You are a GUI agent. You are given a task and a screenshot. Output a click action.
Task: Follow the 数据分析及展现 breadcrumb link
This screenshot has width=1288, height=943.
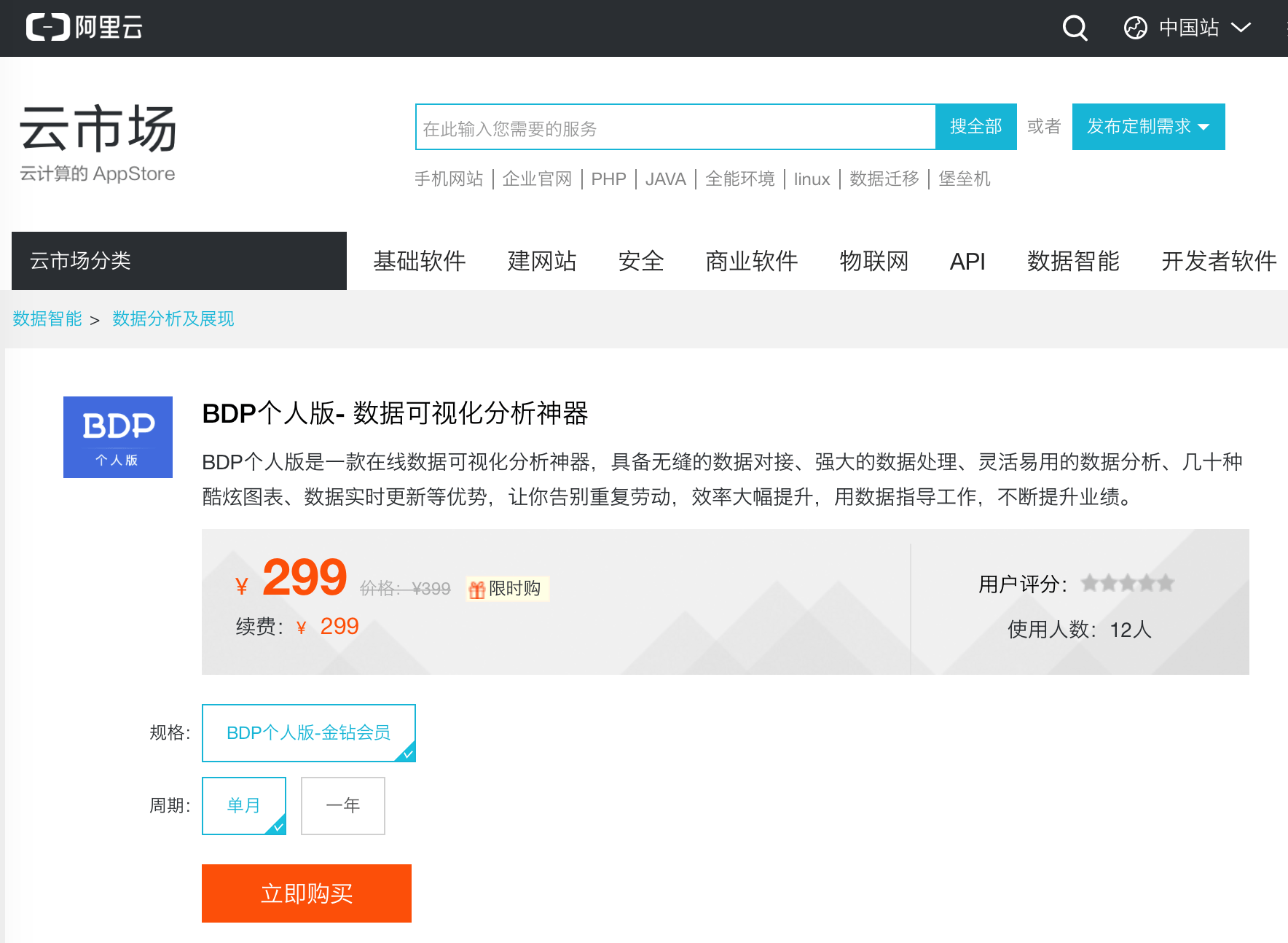point(173,318)
